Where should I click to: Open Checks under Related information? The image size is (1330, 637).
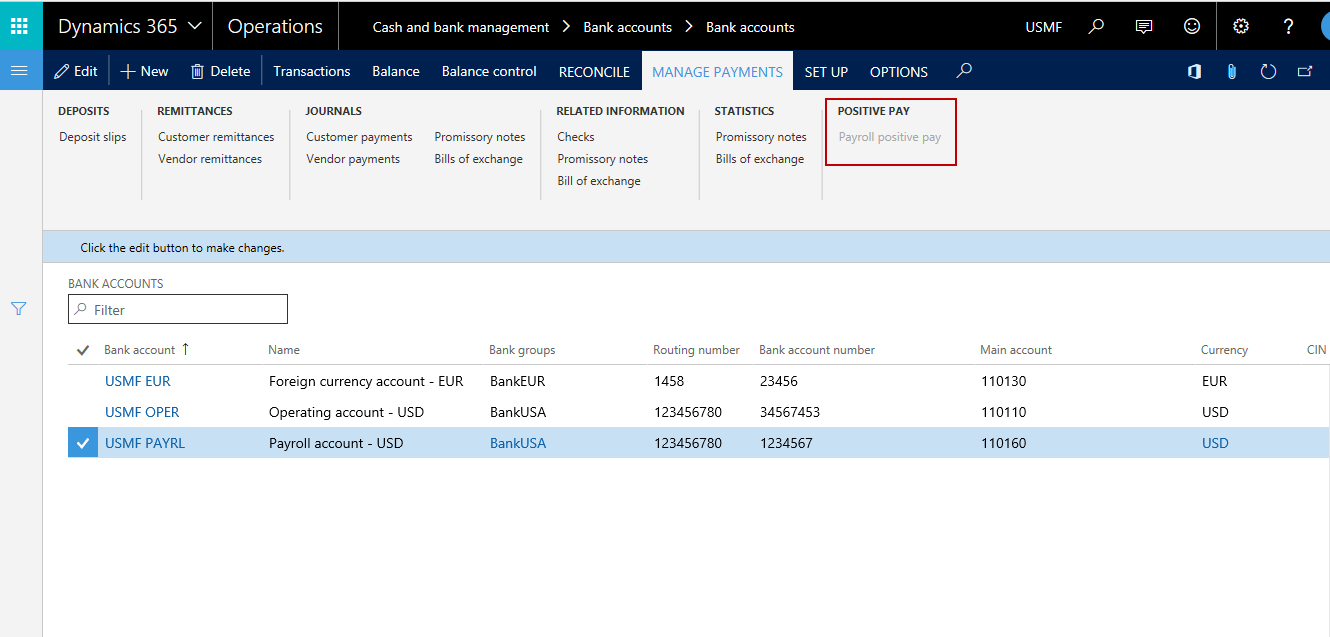pos(576,137)
